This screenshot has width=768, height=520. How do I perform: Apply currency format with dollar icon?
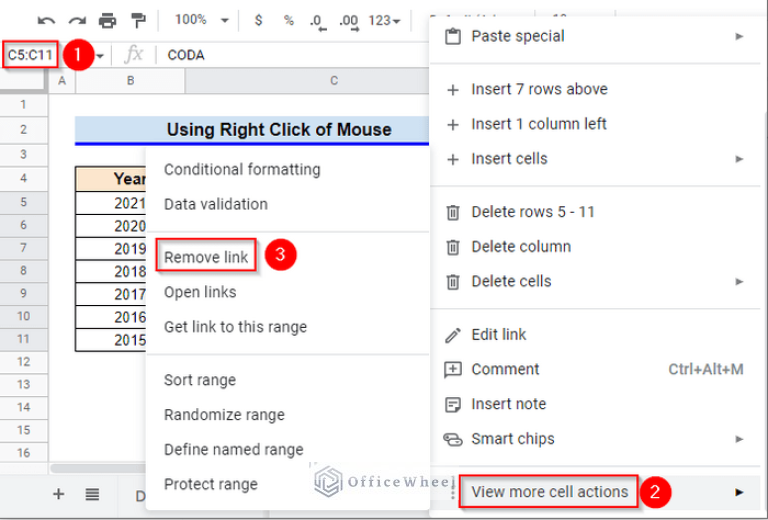click(259, 20)
